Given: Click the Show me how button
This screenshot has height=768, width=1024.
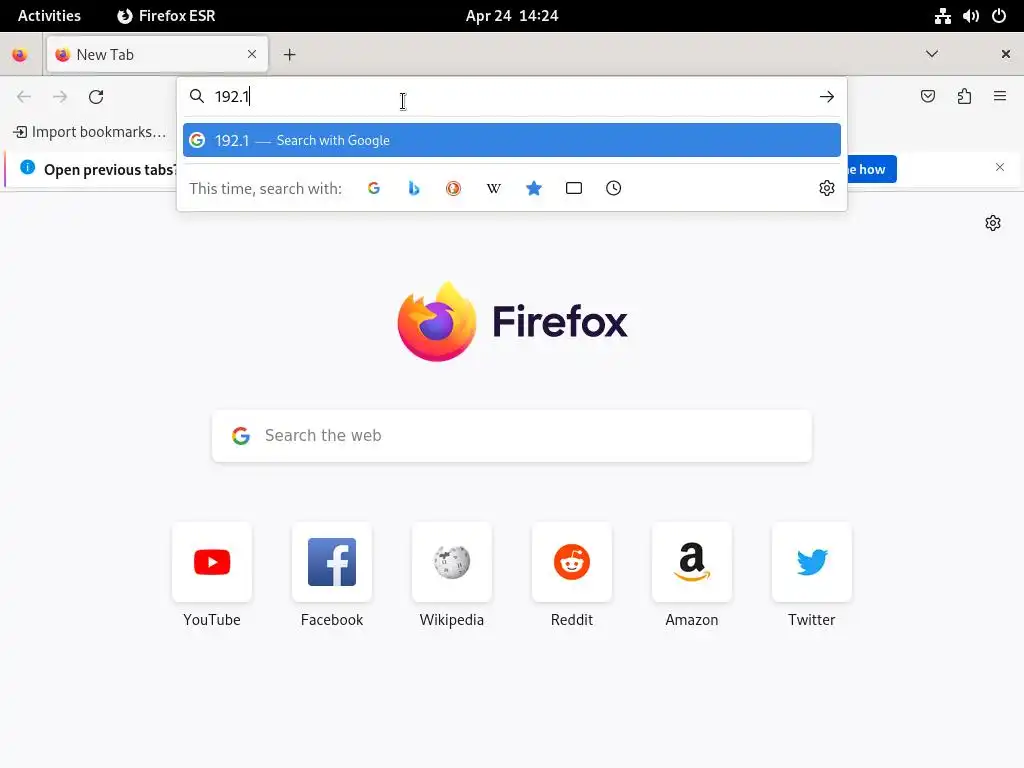Looking at the screenshot, I should pos(871,169).
